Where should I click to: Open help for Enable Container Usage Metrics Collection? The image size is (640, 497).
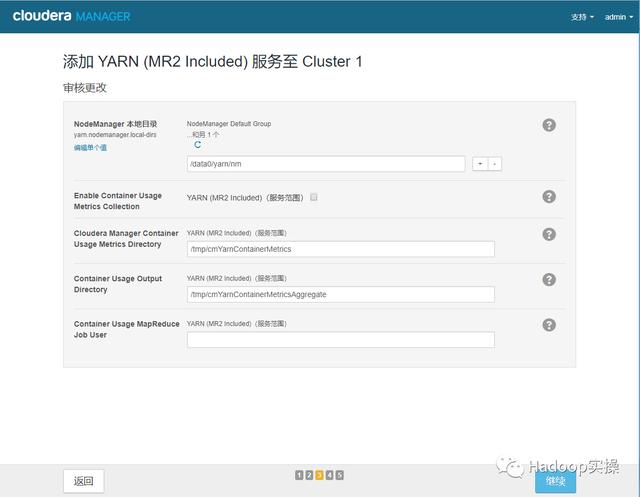pos(549,197)
